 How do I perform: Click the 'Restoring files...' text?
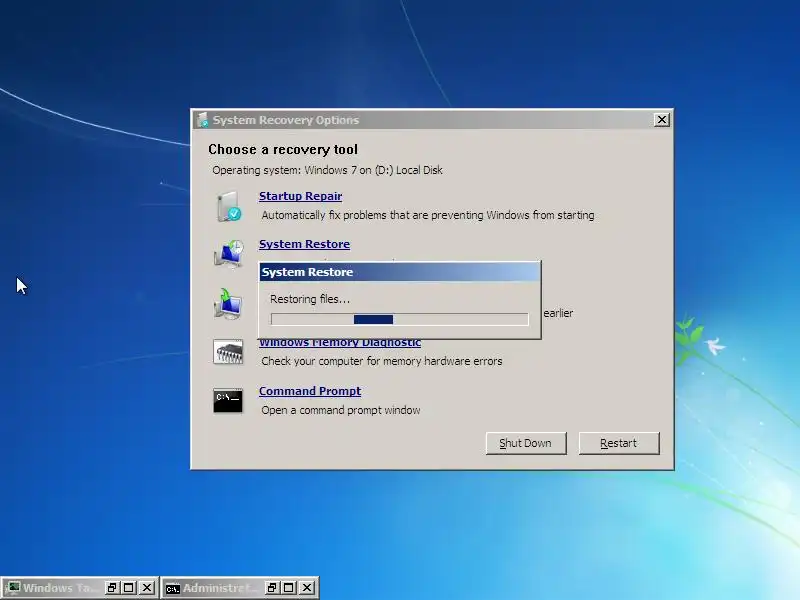coord(310,299)
